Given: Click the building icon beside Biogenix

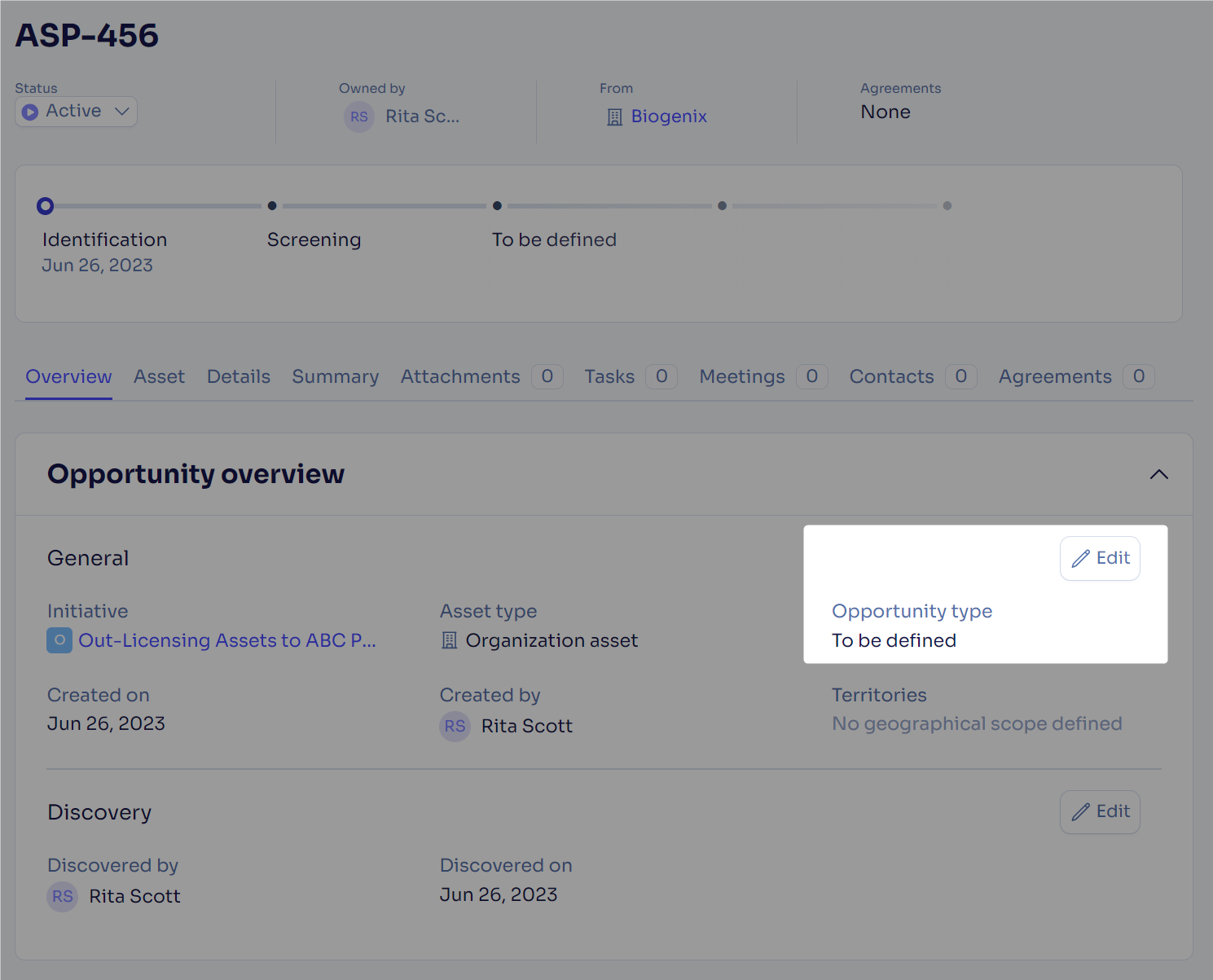Looking at the screenshot, I should [x=615, y=117].
